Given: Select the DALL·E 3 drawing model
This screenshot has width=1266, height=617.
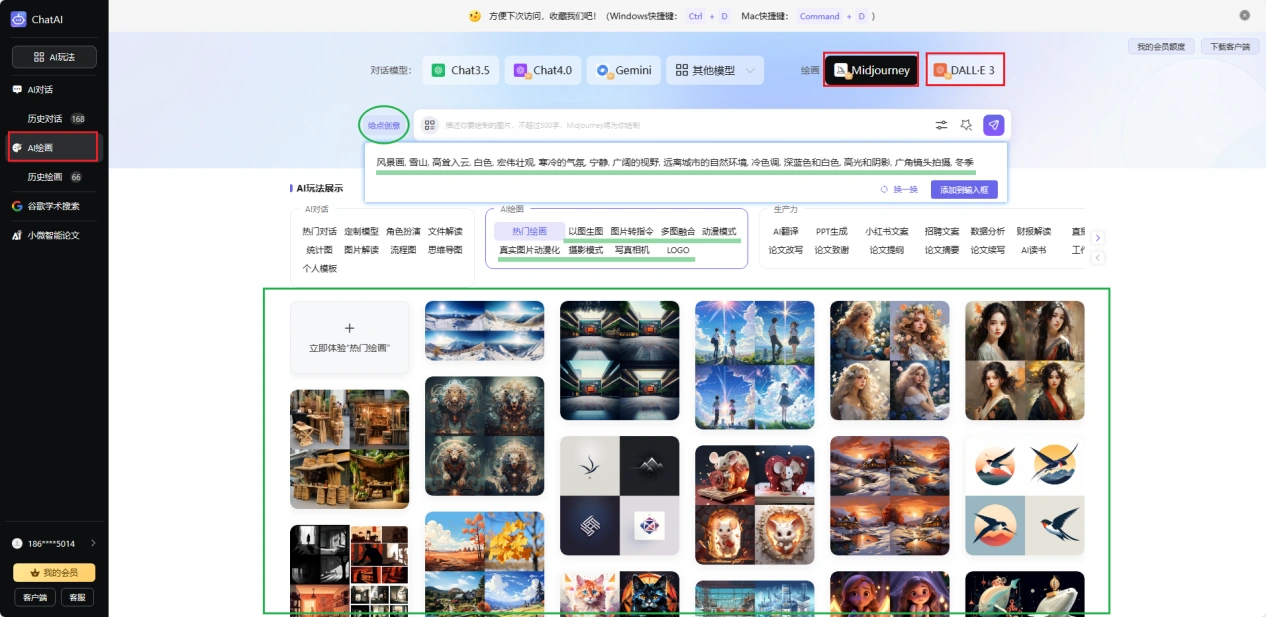Looking at the screenshot, I should (x=965, y=70).
